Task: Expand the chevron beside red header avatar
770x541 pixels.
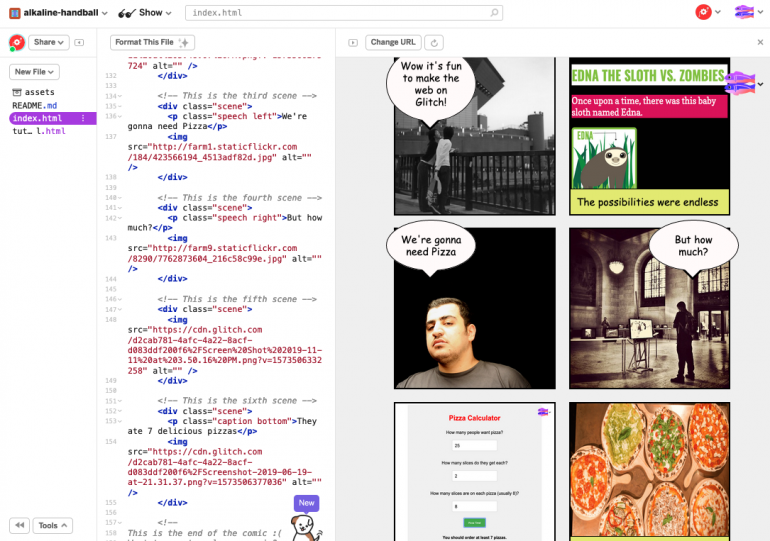Action: pos(718,12)
